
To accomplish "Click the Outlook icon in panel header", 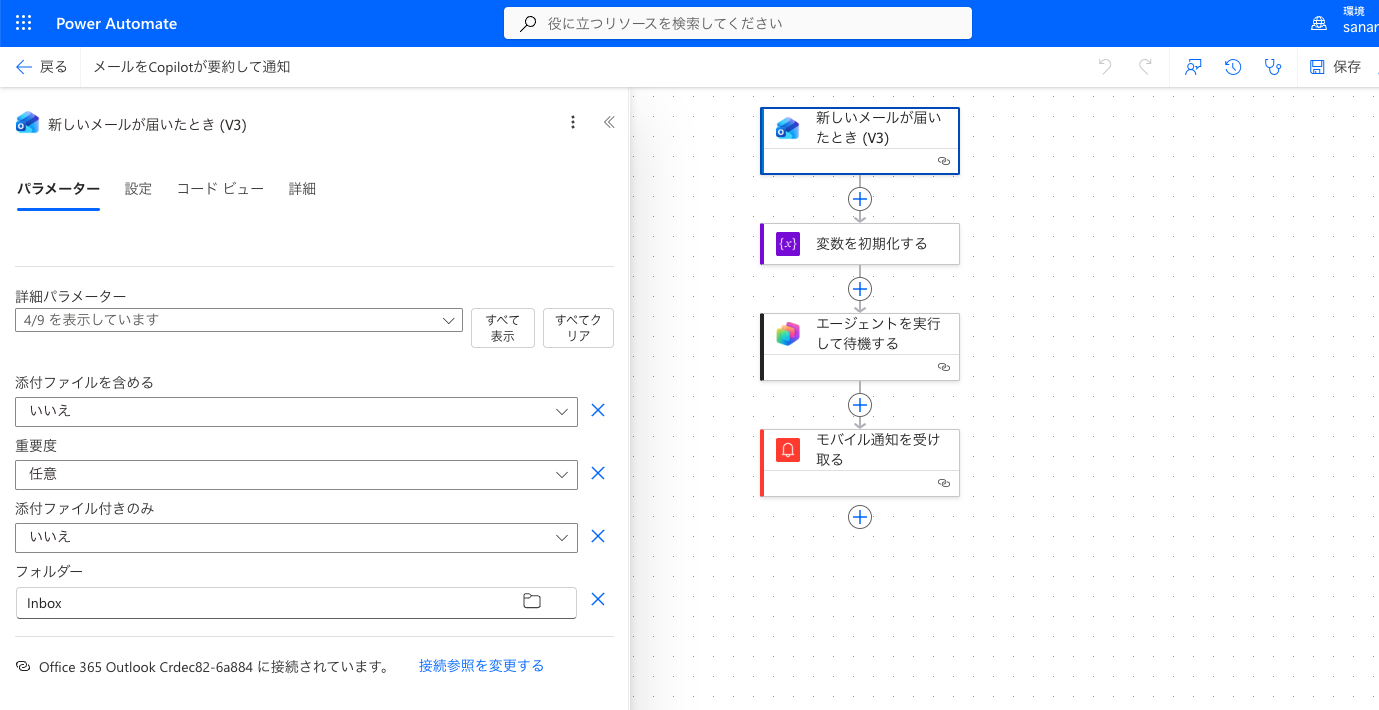I will [x=27, y=123].
